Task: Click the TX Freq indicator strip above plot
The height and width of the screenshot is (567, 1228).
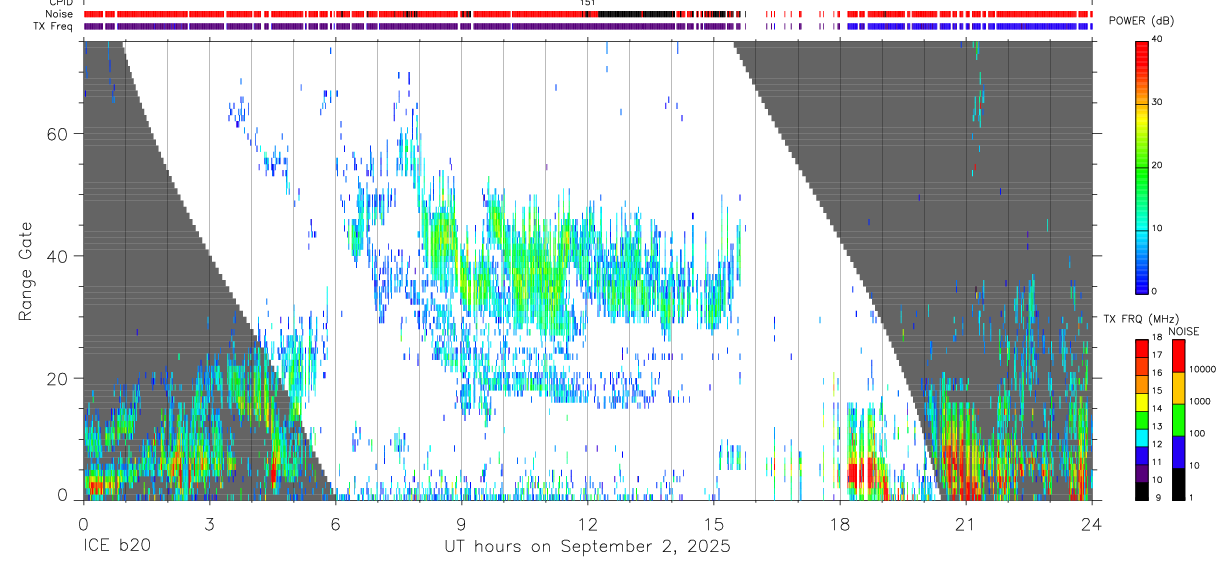Action: (x=587, y=26)
